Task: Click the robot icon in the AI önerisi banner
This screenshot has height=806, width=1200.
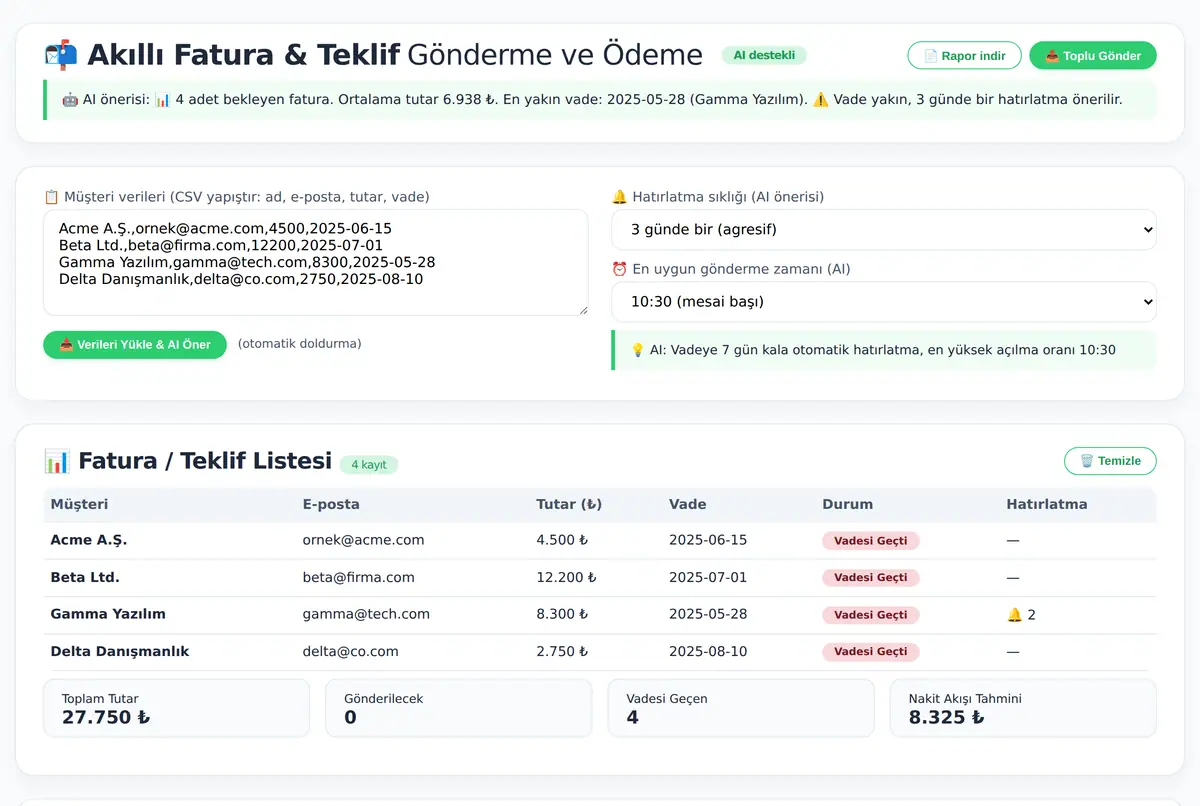Action: (x=70, y=100)
